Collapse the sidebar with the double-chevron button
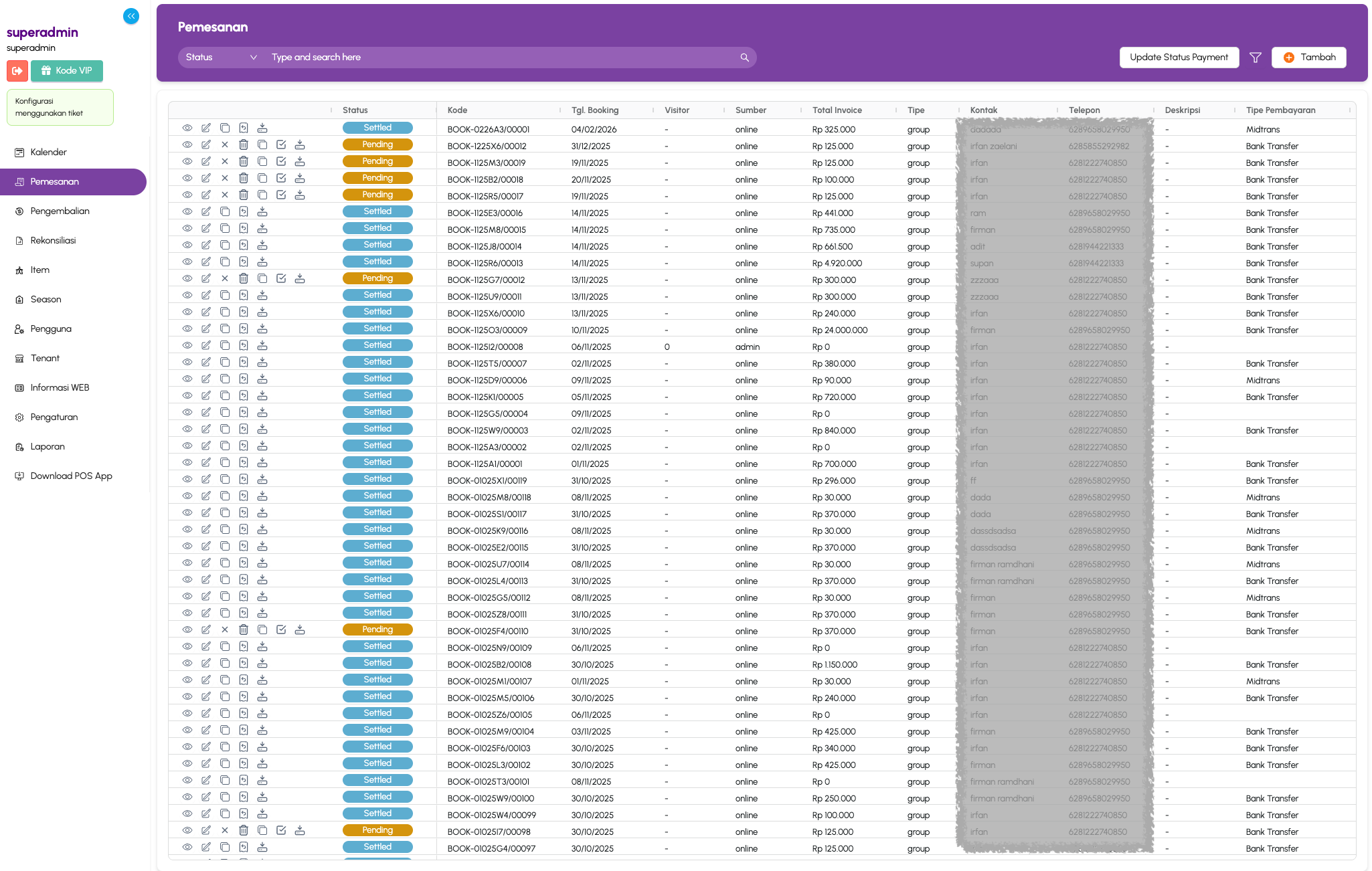The image size is (1372, 871). (x=131, y=16)
